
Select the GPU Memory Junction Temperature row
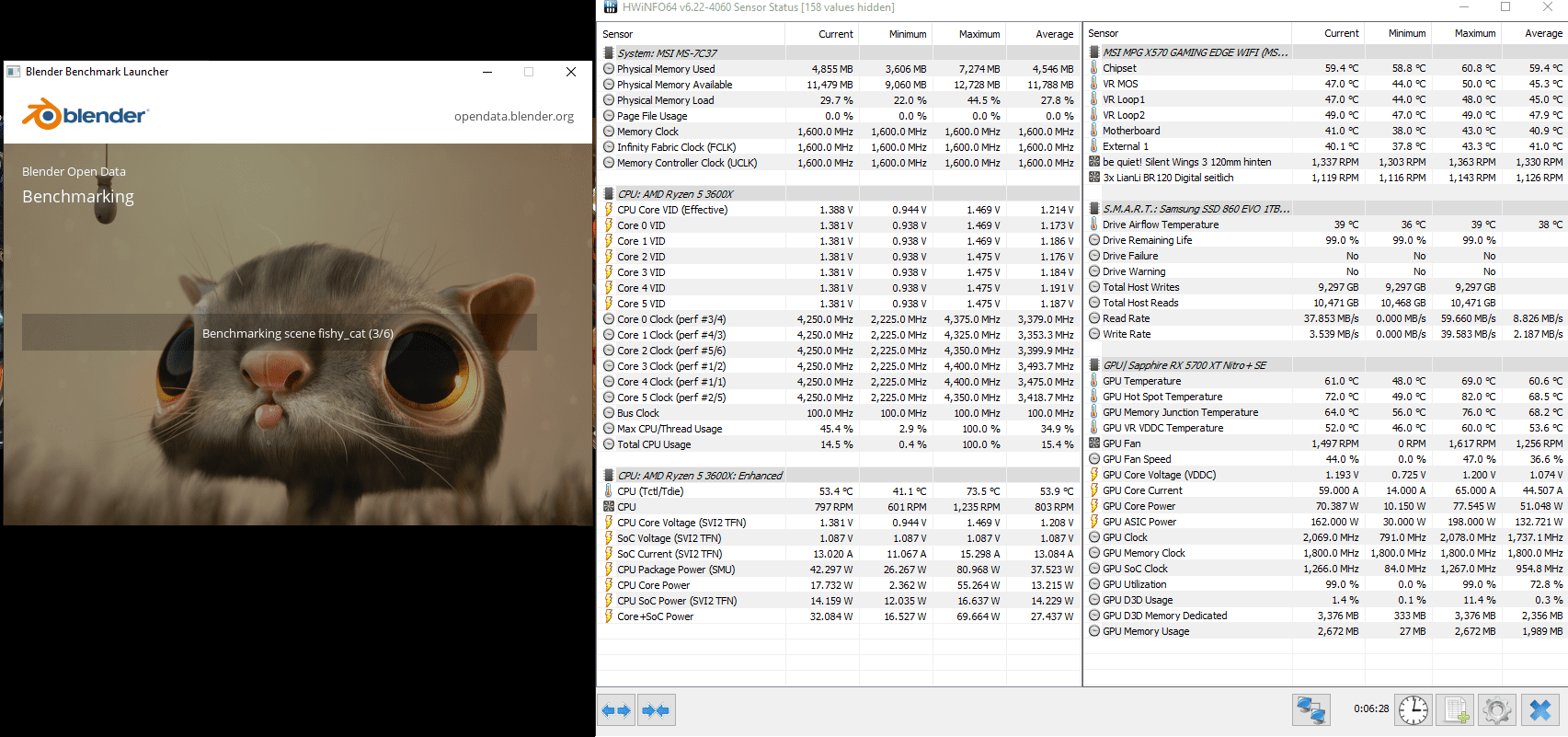[1326, 412]
